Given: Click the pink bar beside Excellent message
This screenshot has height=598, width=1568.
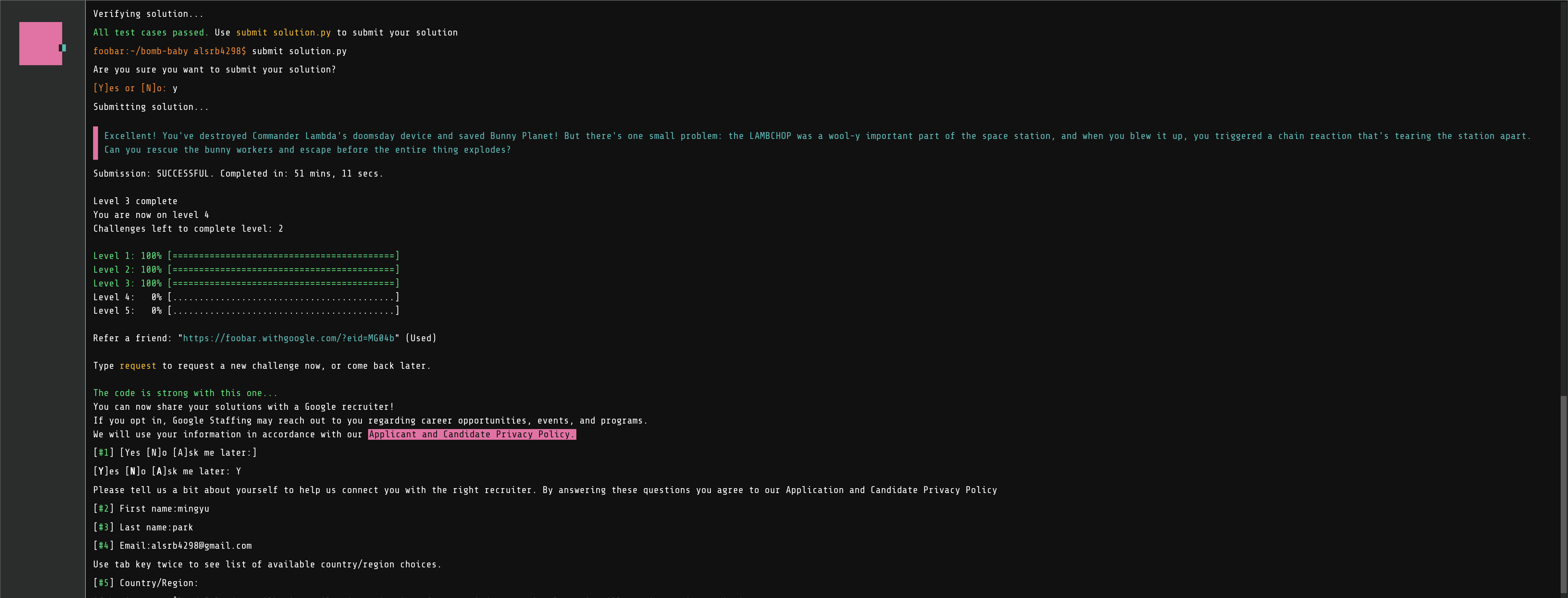Looking at the screenshot, I should tap(96, 143).
